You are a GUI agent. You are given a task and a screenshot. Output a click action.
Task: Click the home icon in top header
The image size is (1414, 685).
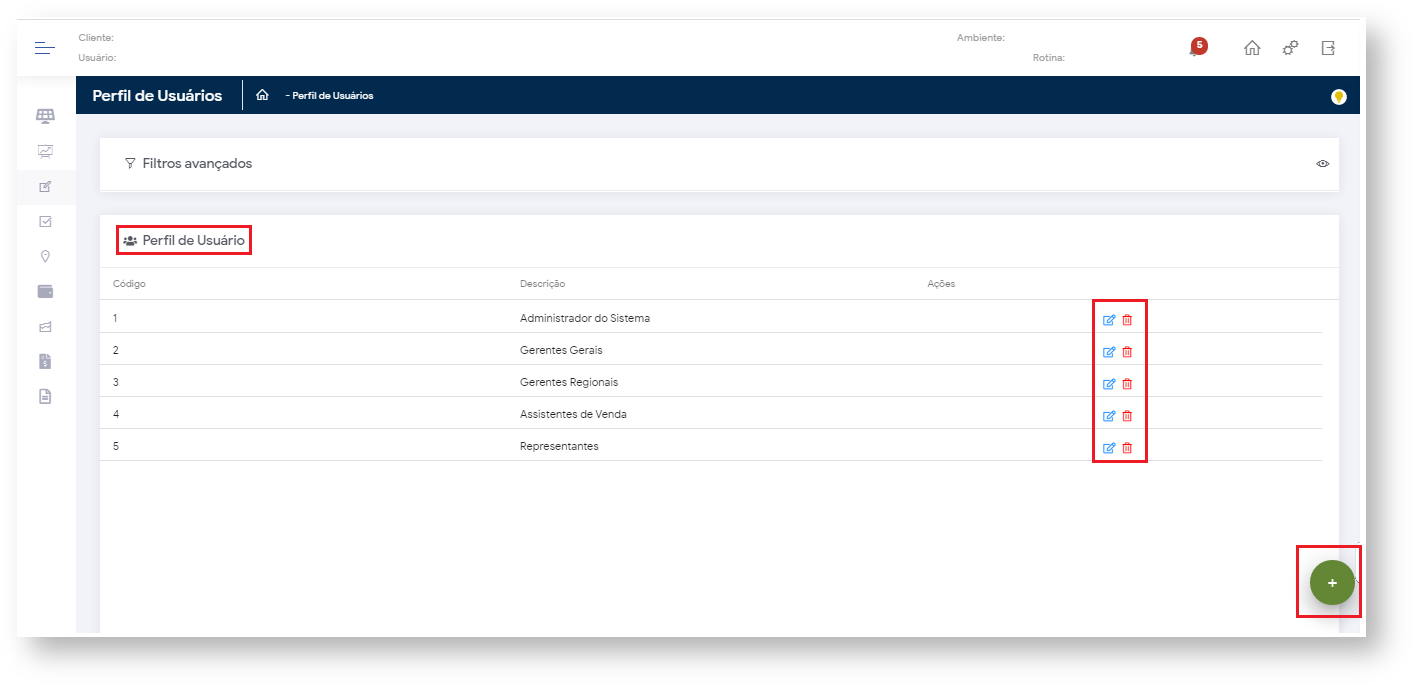tap(1251, 48)
